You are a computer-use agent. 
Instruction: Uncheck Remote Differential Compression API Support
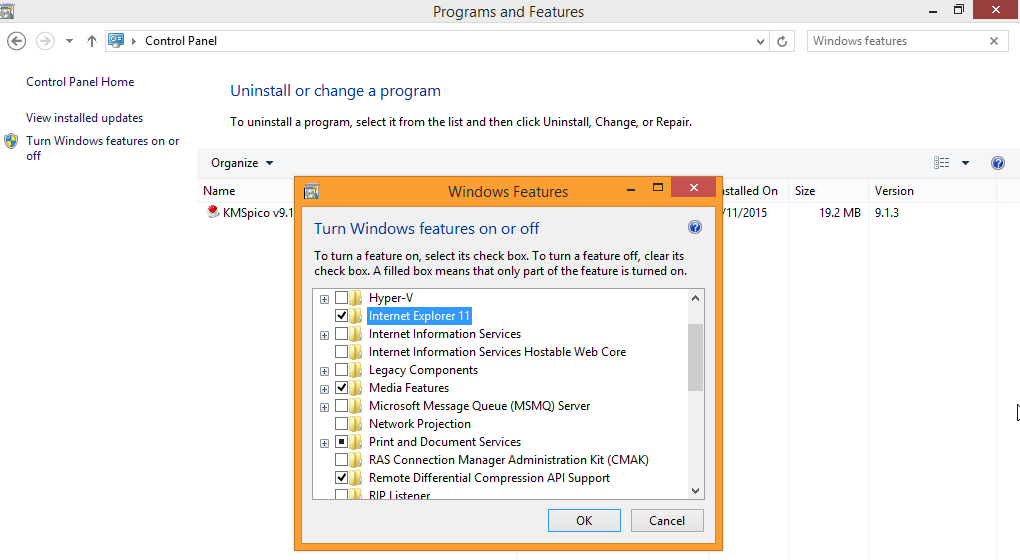342,478
